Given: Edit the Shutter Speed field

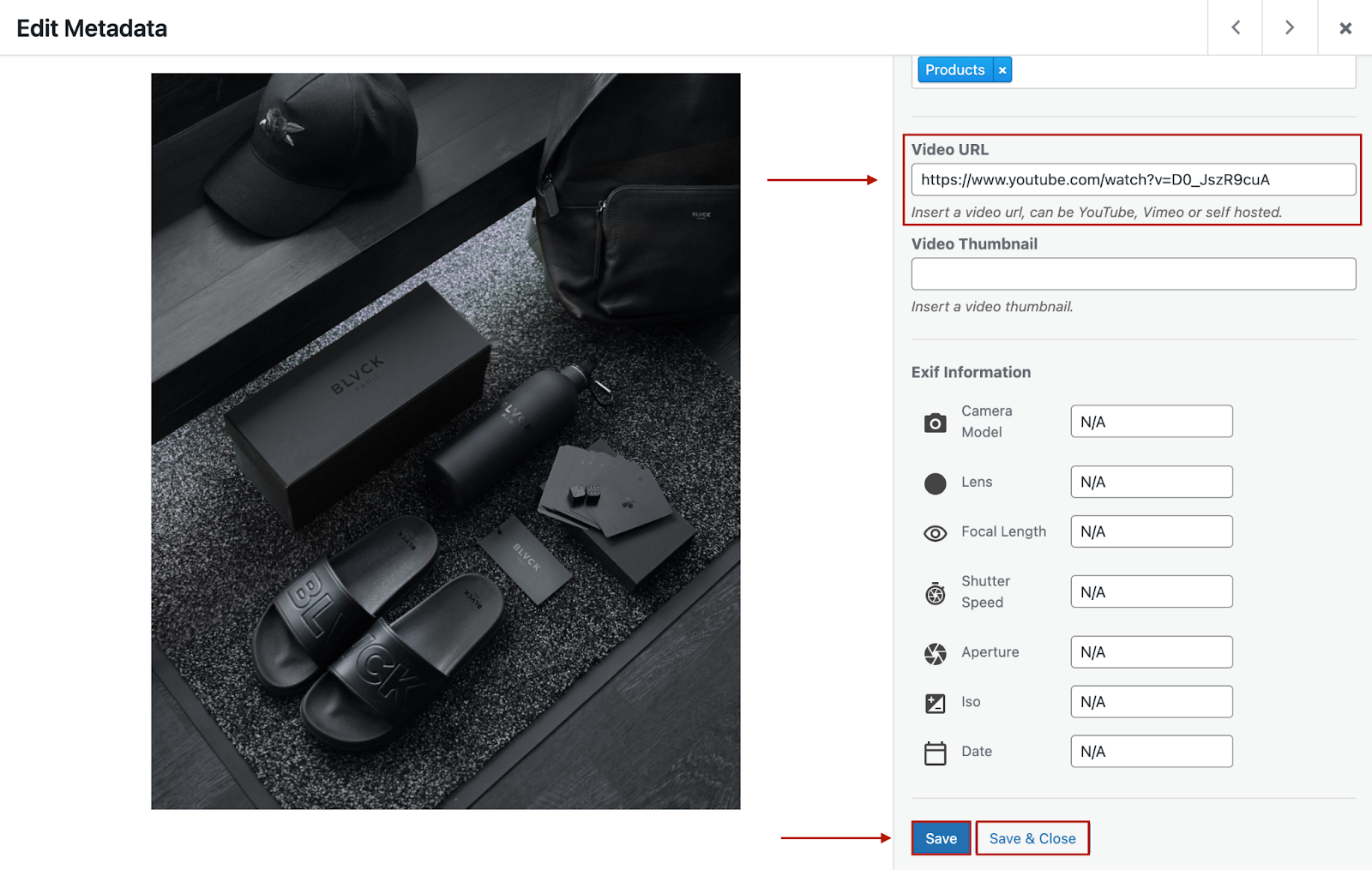Looking at the screenshot, I should (1152, 591).
